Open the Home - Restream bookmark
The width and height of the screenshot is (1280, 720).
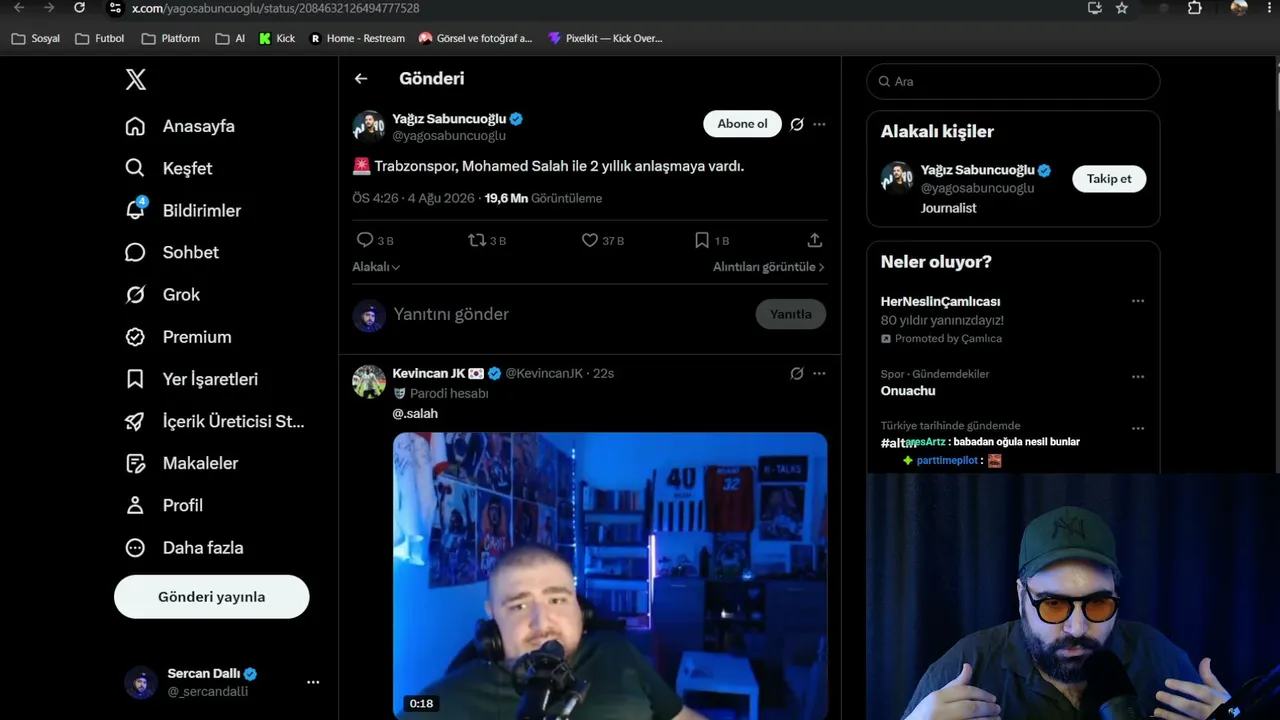tap(357, 38)
